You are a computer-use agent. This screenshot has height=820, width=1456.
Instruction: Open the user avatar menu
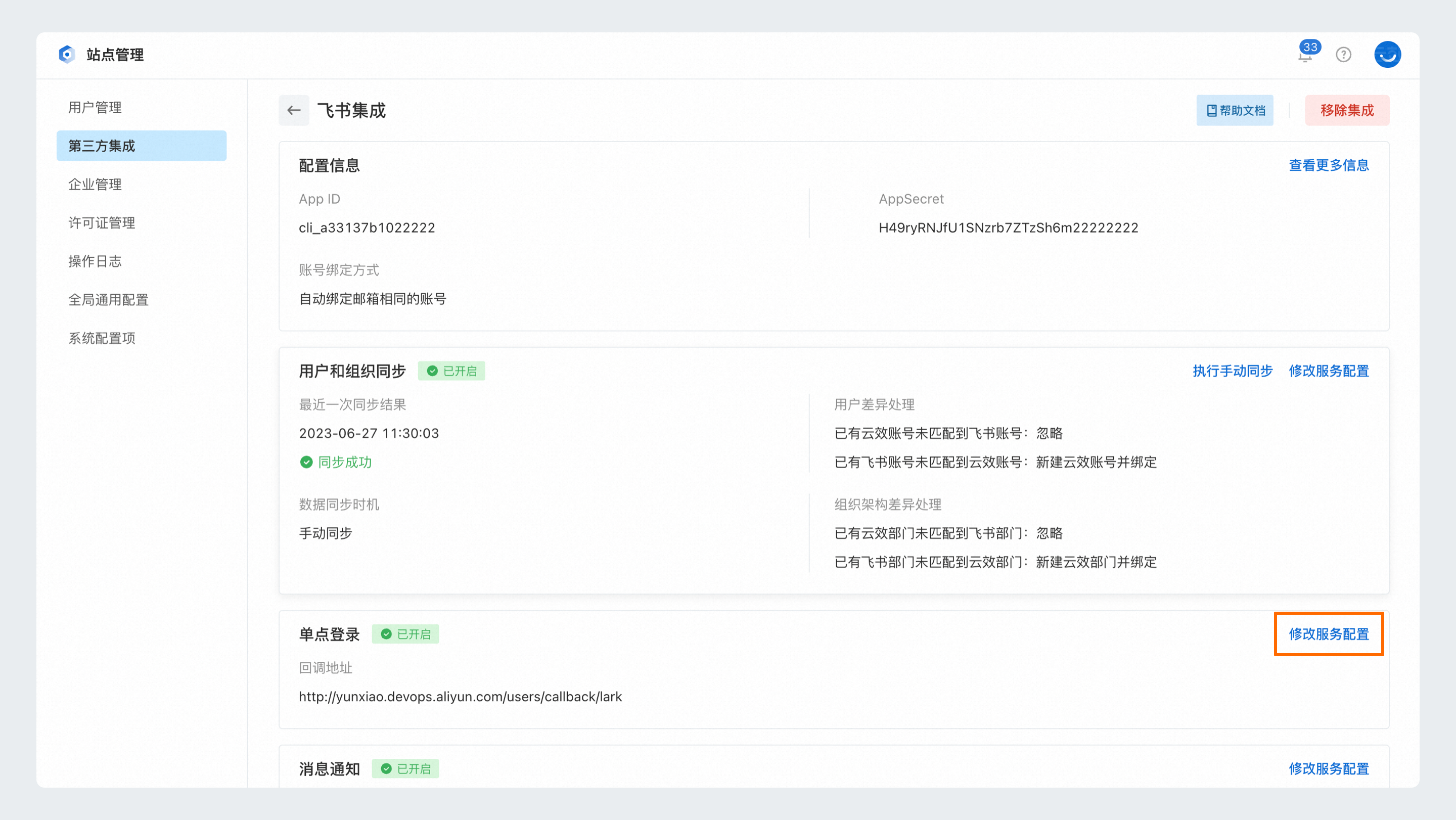tap(1388, 55)
